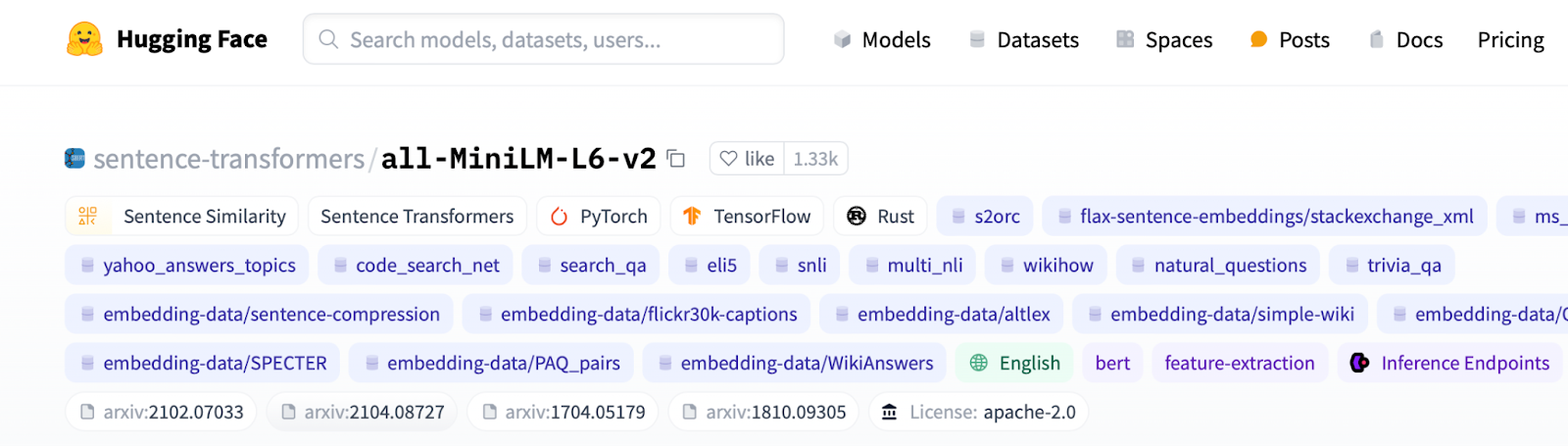Focus the Search models, datasets, users field
Screen dimensions: 1568x446
tap(544, 39)
